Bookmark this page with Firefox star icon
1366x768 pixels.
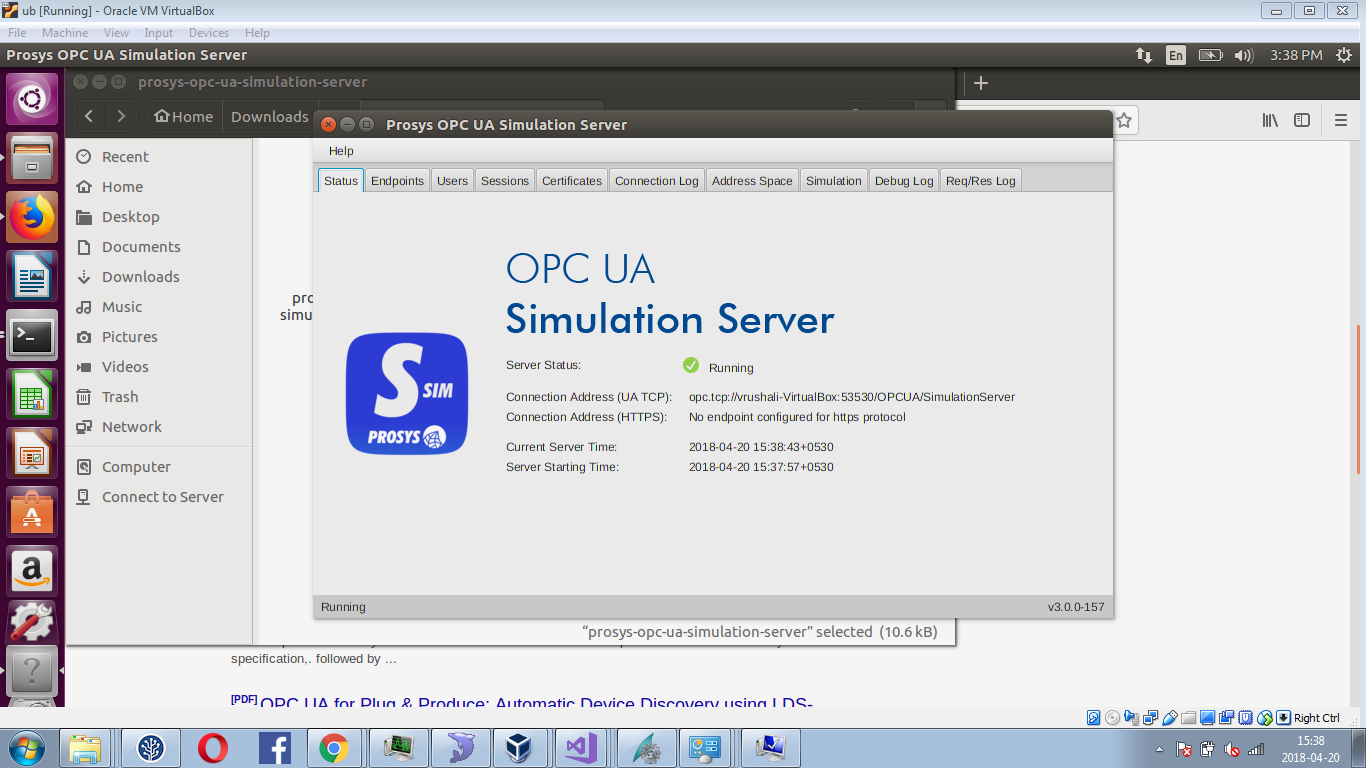tap(1126, 119)
